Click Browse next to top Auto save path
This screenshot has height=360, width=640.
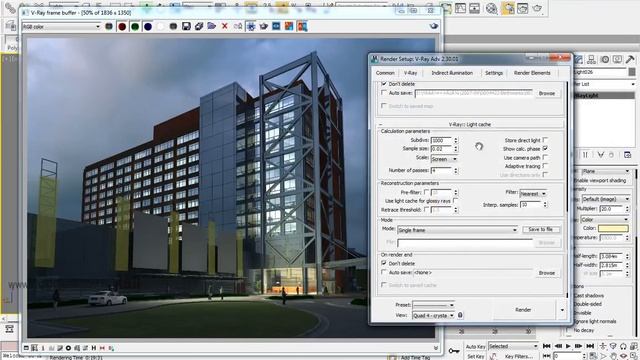pyautogui.click(x=547, y=93)
